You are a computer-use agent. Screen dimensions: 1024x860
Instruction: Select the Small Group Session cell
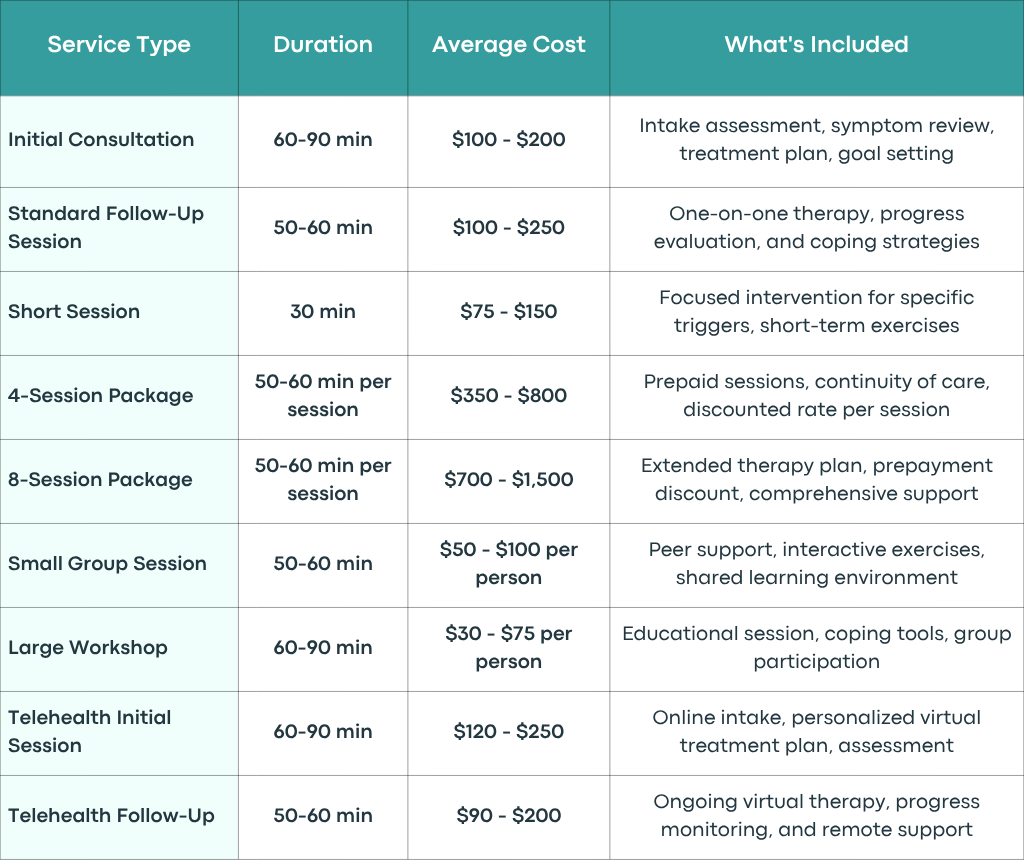click(119, 564)
